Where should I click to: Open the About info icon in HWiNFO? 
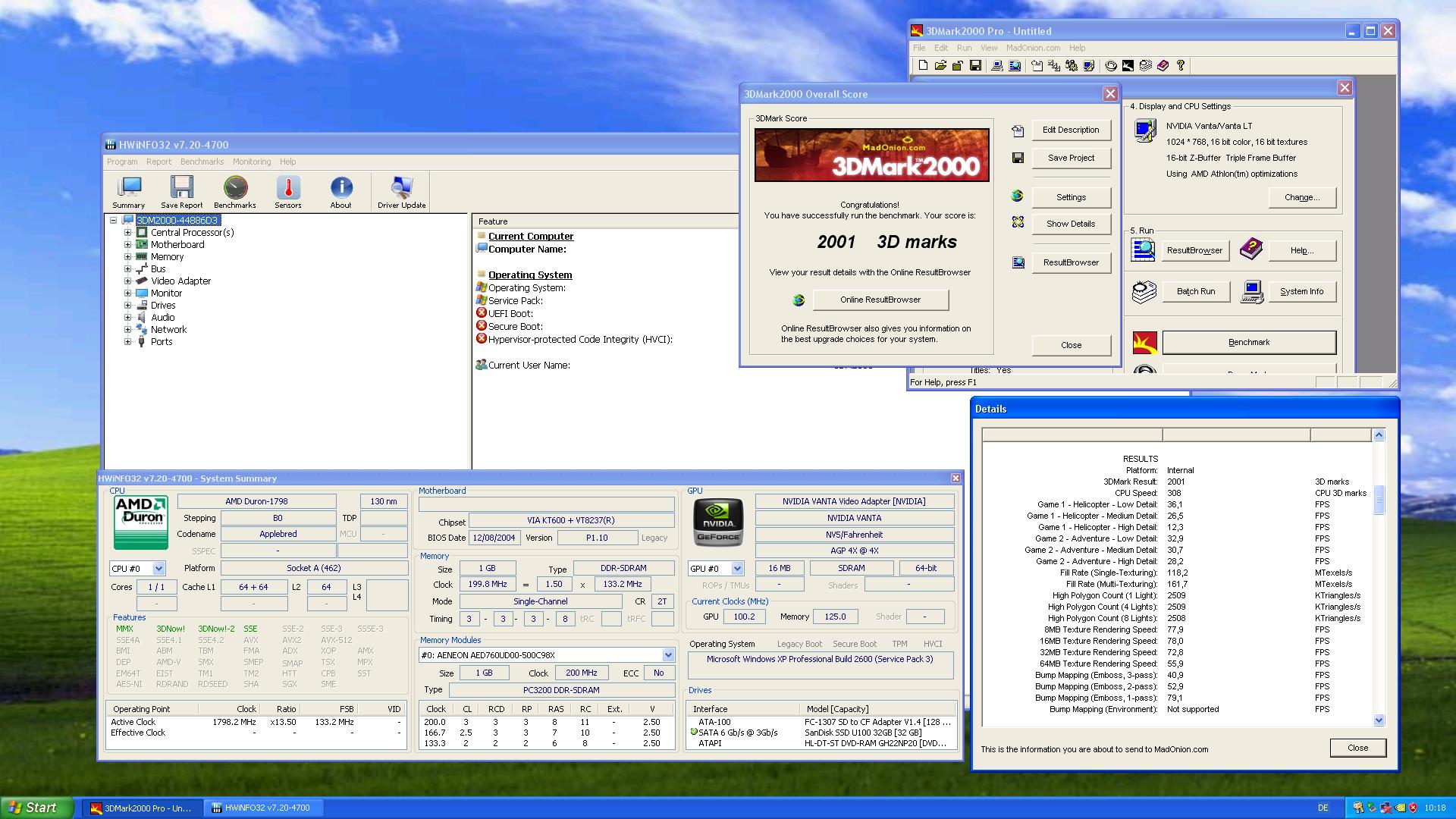click(x=340, y=191)
